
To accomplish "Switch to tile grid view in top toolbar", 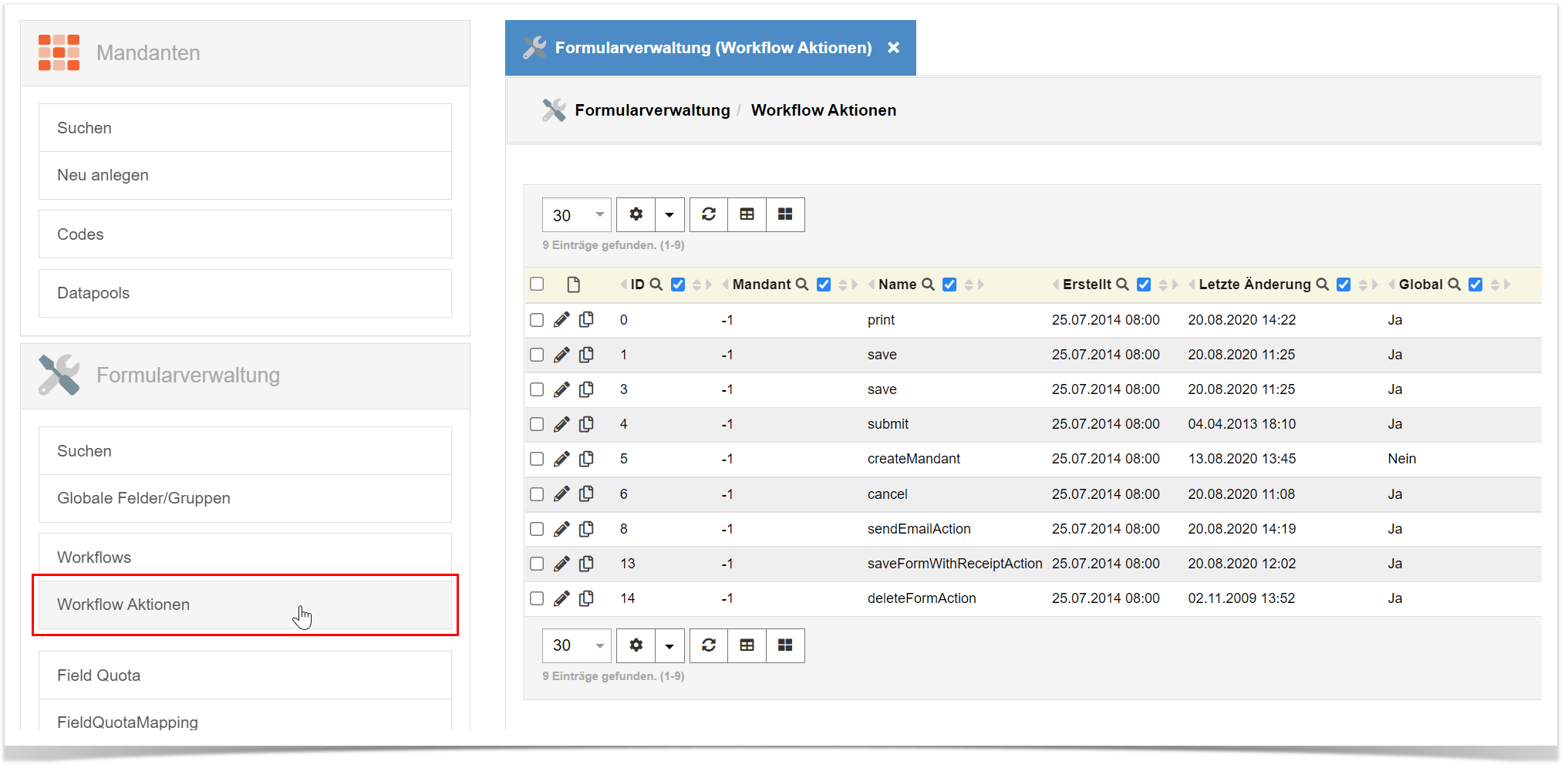I will [x=785, y=214].
